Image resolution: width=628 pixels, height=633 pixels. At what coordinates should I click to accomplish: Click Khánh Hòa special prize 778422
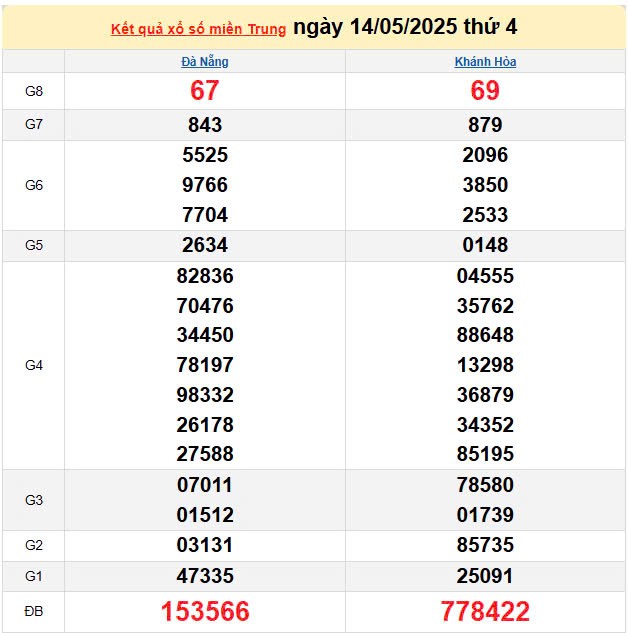tap(485, 612)
